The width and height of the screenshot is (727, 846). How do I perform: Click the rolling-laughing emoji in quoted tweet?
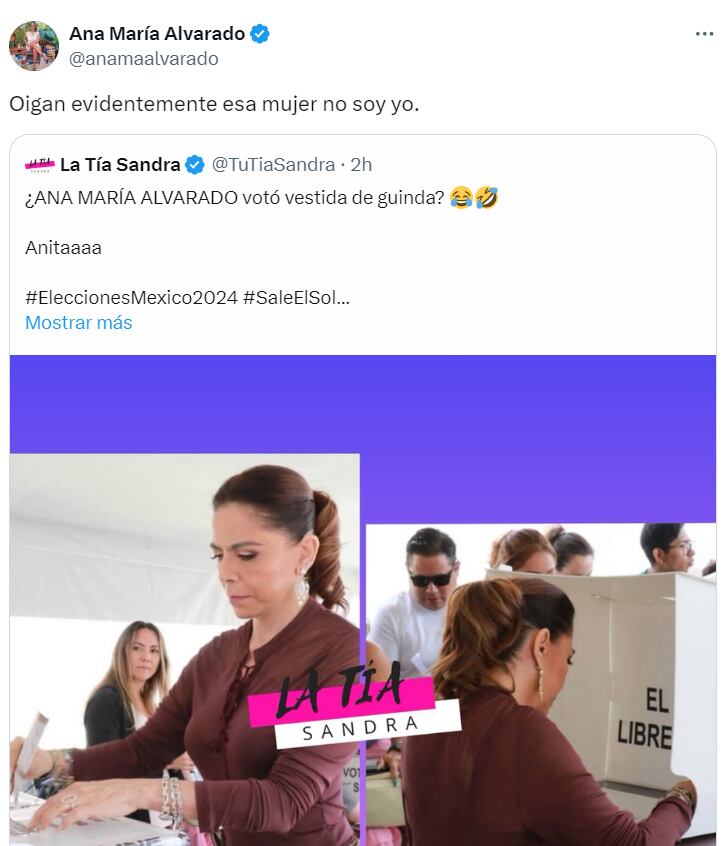pyautogui.click(x=486, y=197)
